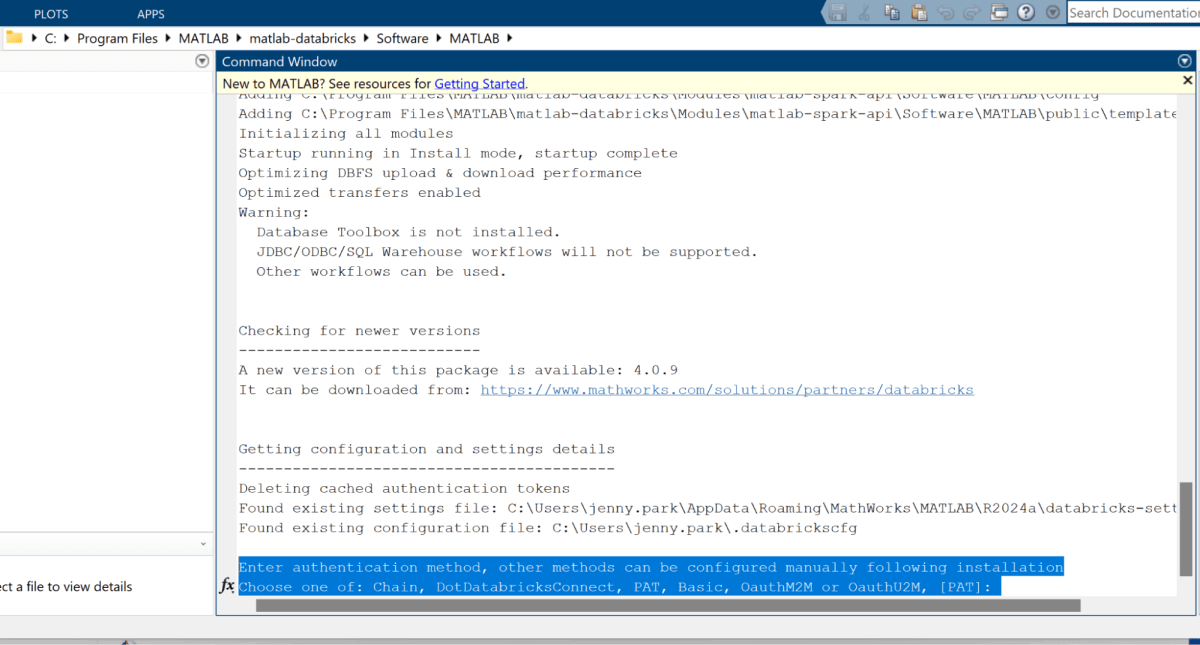Click 'A new version of this package' line
This screenshot has width=1200, height=645.
pyautogui.click(x=458, y=370)
